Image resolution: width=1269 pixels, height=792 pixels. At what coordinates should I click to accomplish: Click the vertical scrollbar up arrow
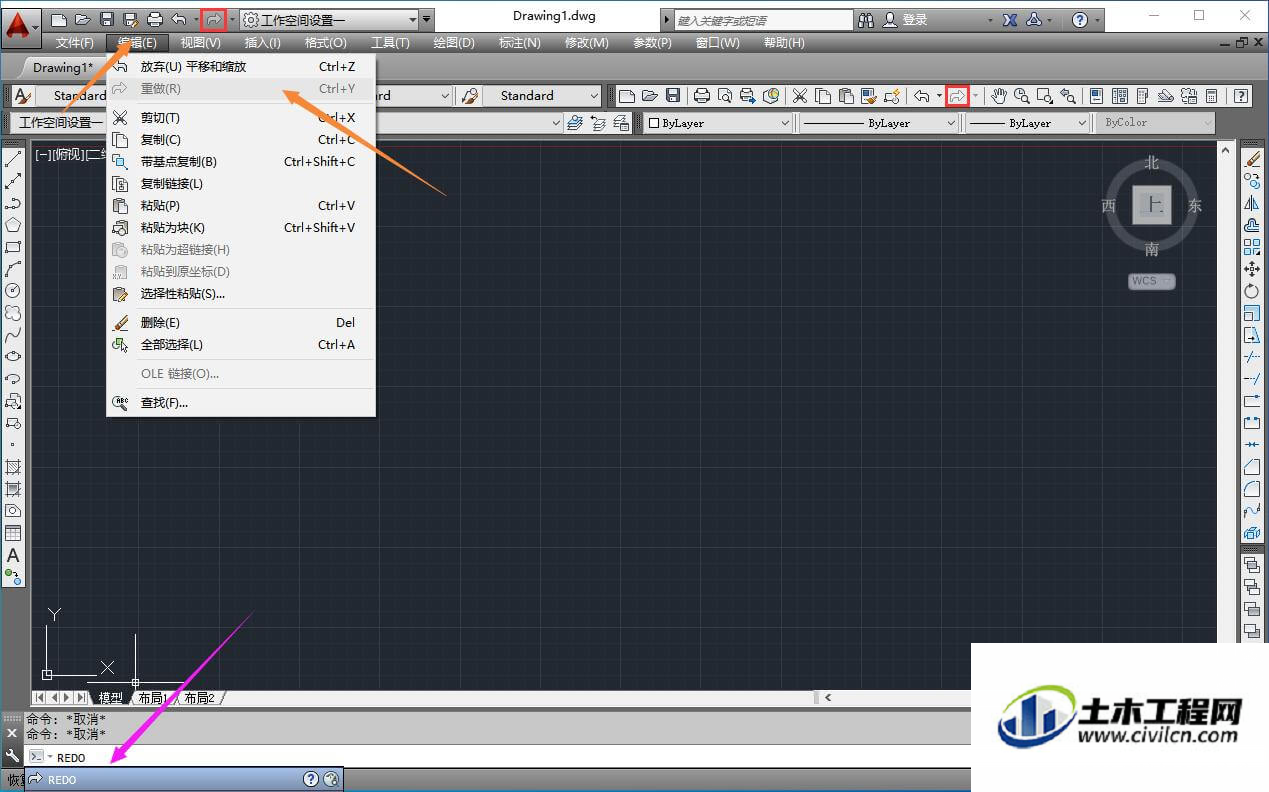click(x=1225, y=151)
